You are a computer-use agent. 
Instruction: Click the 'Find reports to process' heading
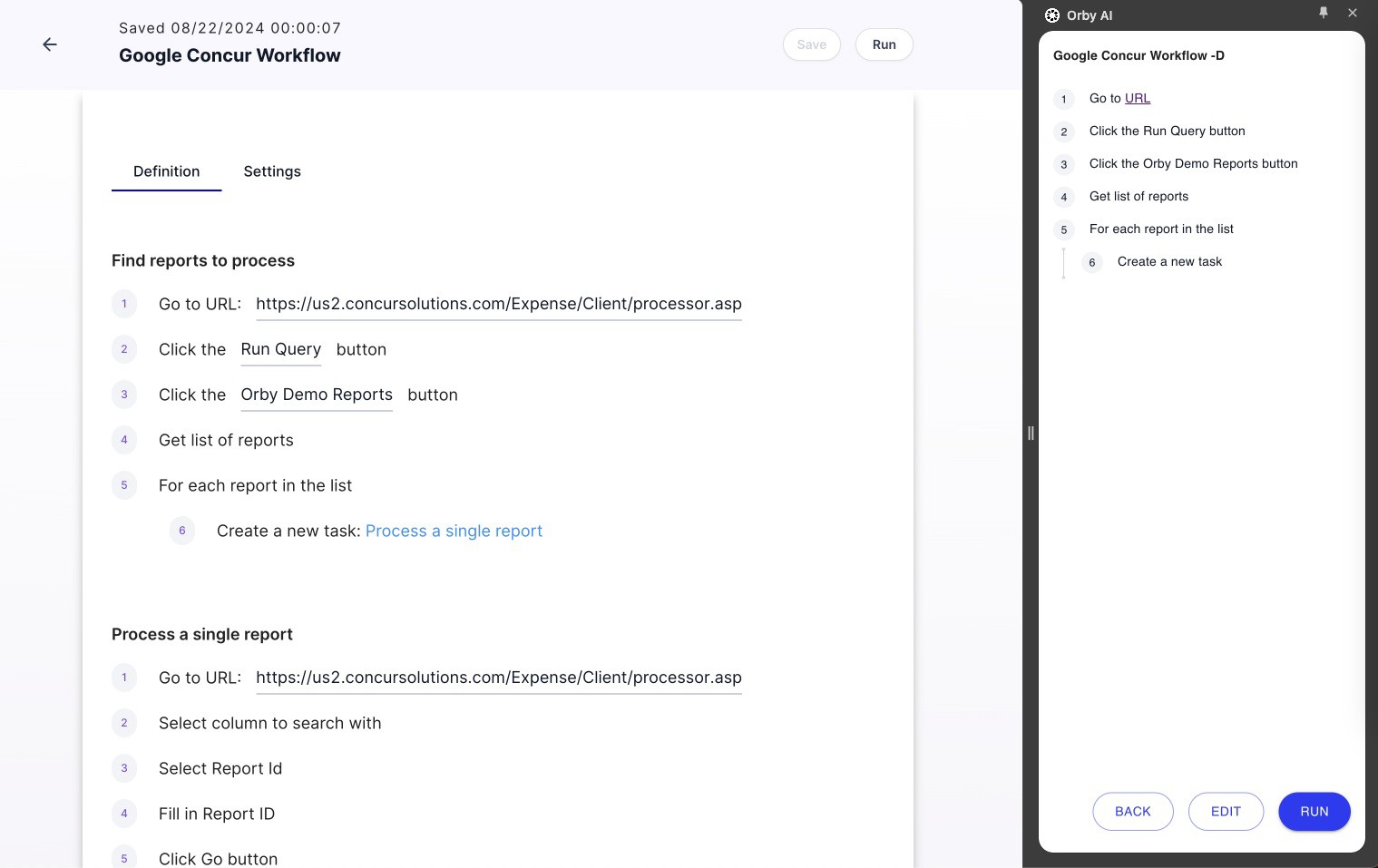[x=203, y=260]
